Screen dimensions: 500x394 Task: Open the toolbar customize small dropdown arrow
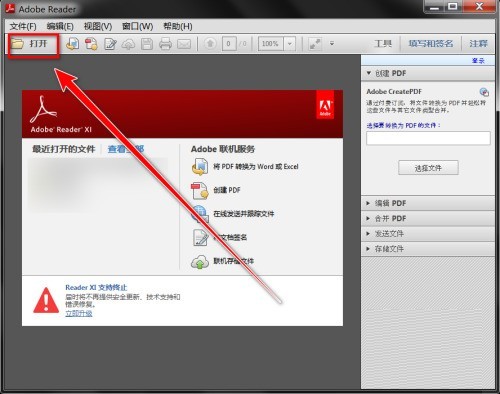click(x=332, y=43)
